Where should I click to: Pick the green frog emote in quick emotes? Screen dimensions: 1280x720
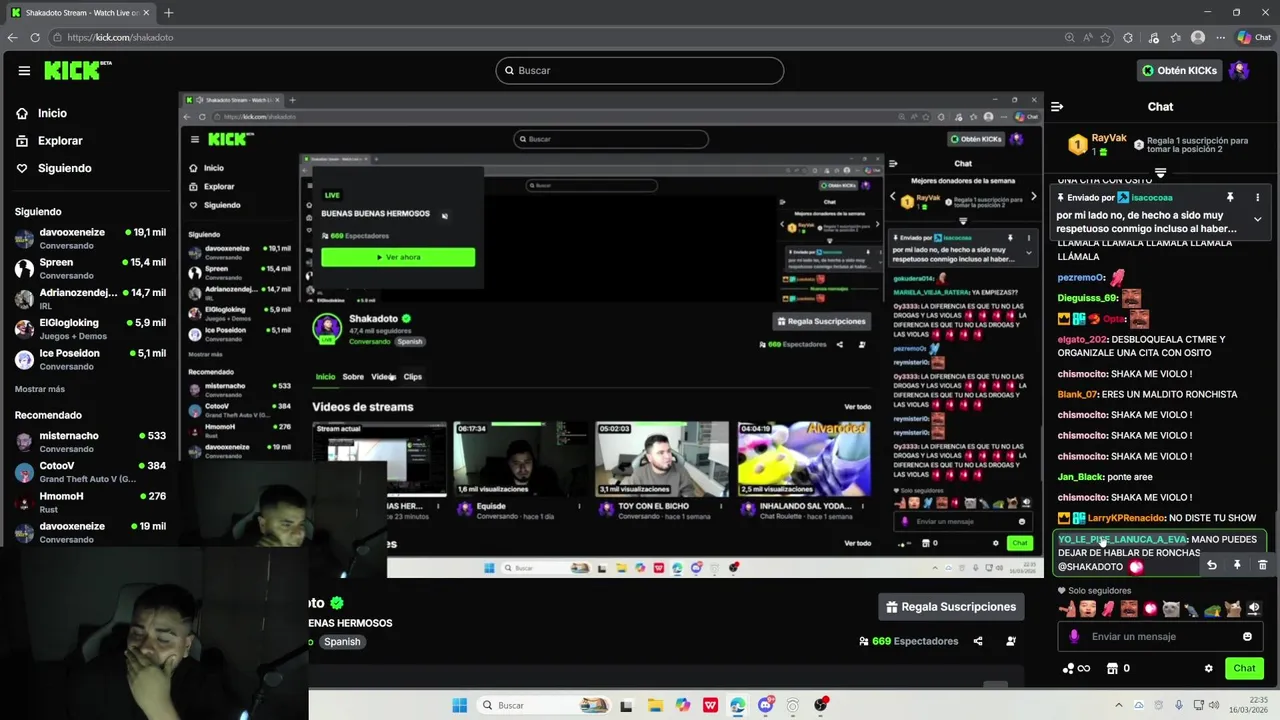click(1212, 609)
